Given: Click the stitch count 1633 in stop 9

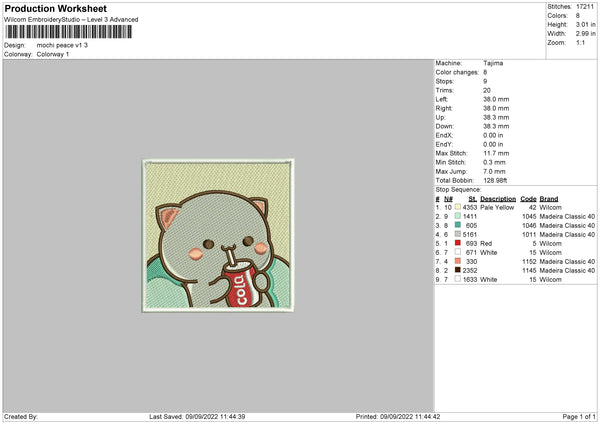Looking at the screenshot, I should click(470, 279).
